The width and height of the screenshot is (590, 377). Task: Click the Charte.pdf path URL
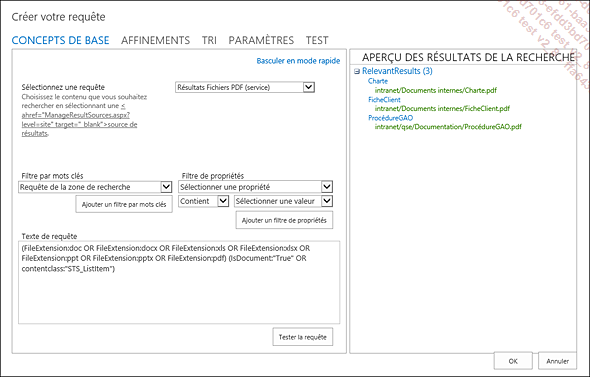pyautogui.click(x=436, y=90)
